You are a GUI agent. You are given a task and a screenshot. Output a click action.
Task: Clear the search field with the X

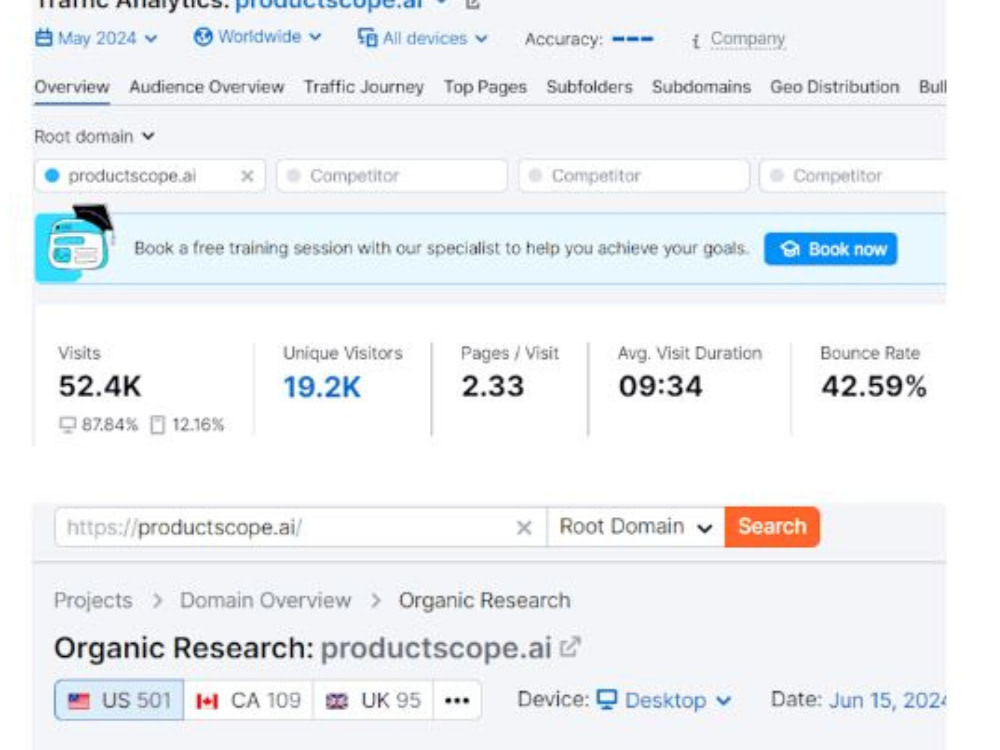(x=524, y=528)
